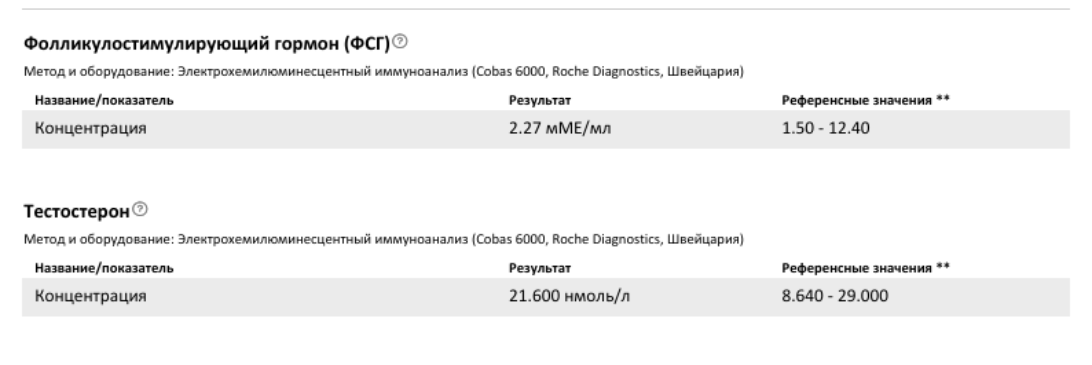The width and height of the screenshot is (1092, 365).
Task: Open the help icon next to ФСГ heading
Action: click(400, 42)
